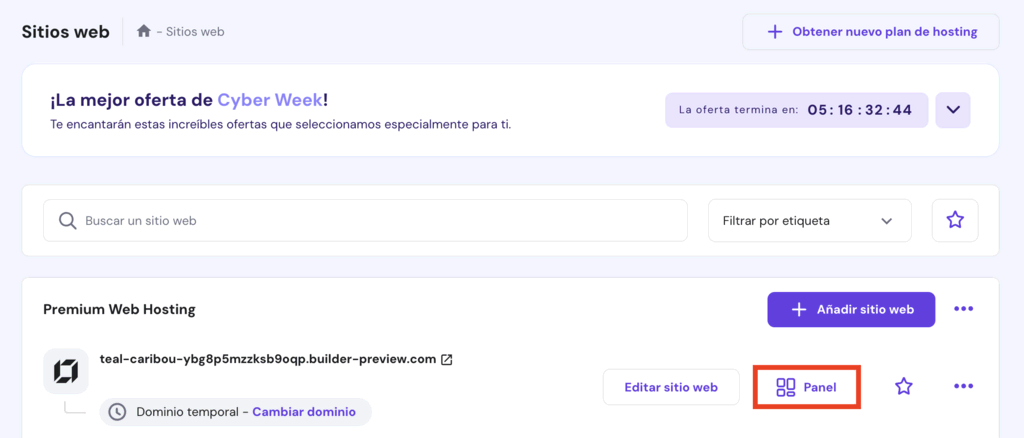Click the search magnifier icon
This screenshot has width=1024, height=438.
click(x=68, y=220)
